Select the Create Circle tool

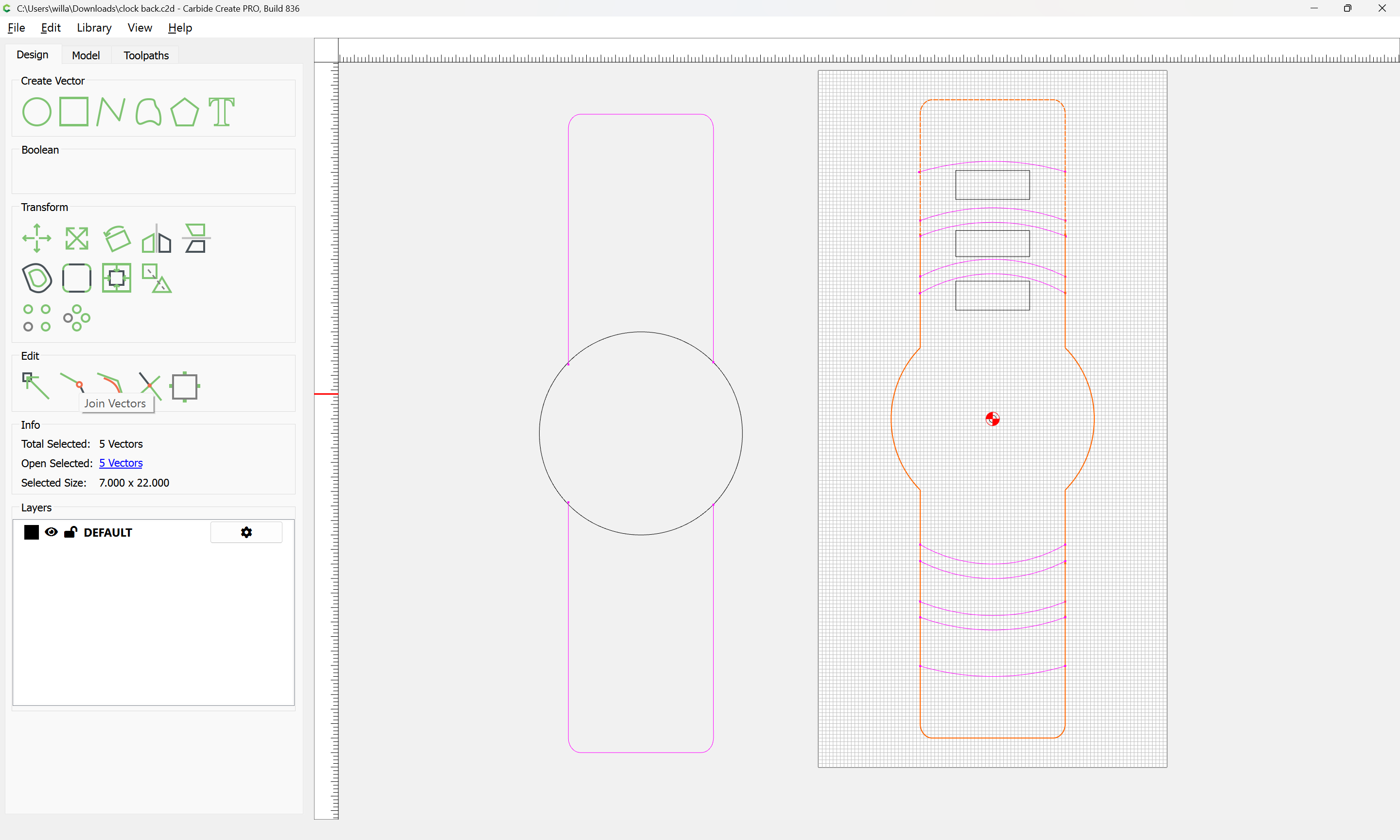37,111
